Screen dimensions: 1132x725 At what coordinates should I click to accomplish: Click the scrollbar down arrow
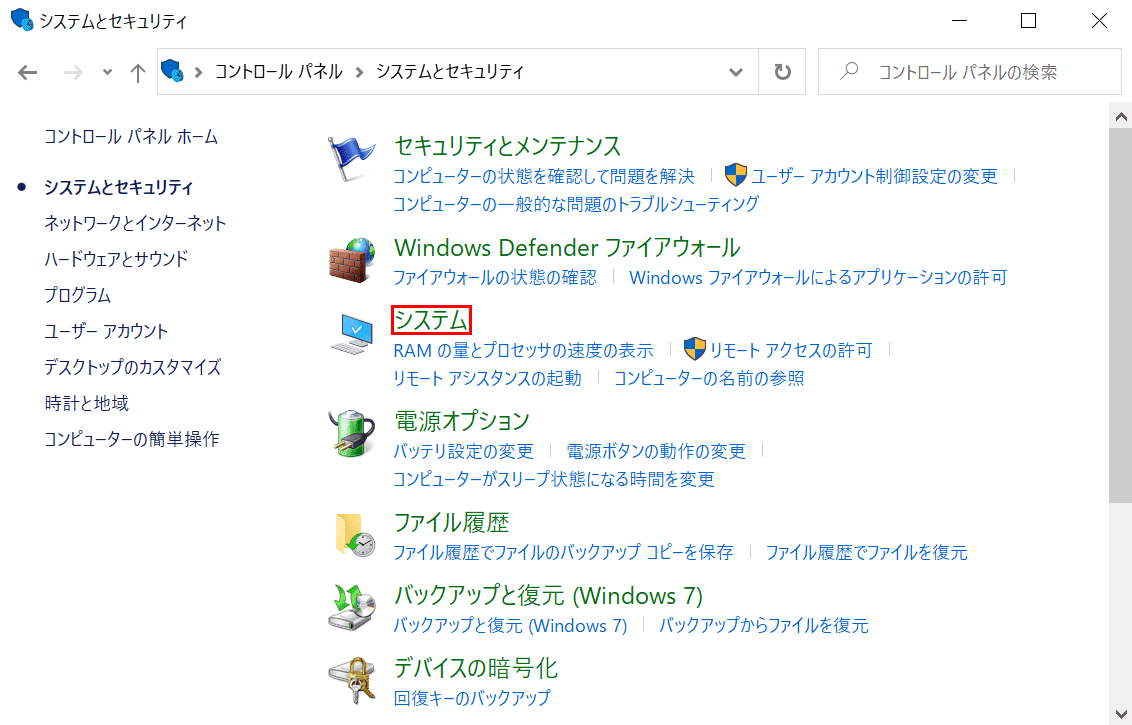click(x=1120, y=713)
